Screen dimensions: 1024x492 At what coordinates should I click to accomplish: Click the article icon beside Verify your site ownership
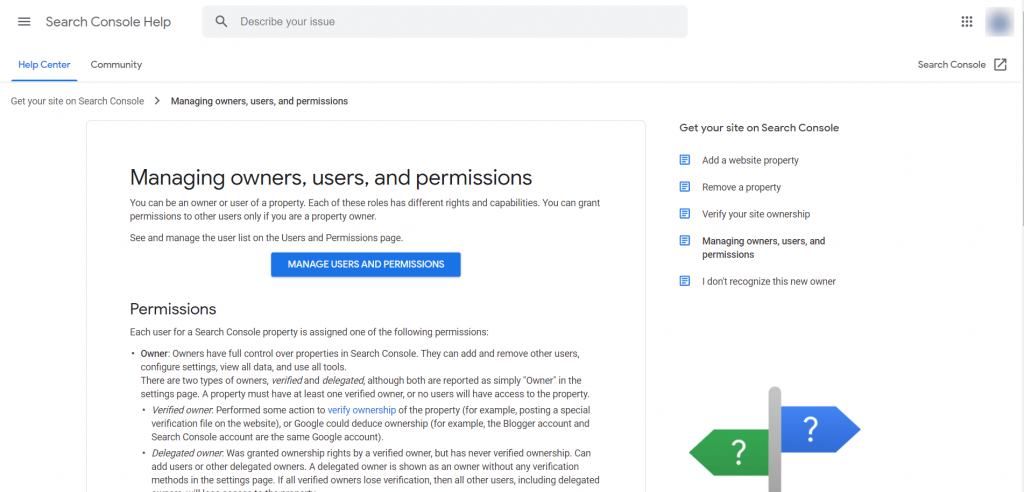coord(684,214)
